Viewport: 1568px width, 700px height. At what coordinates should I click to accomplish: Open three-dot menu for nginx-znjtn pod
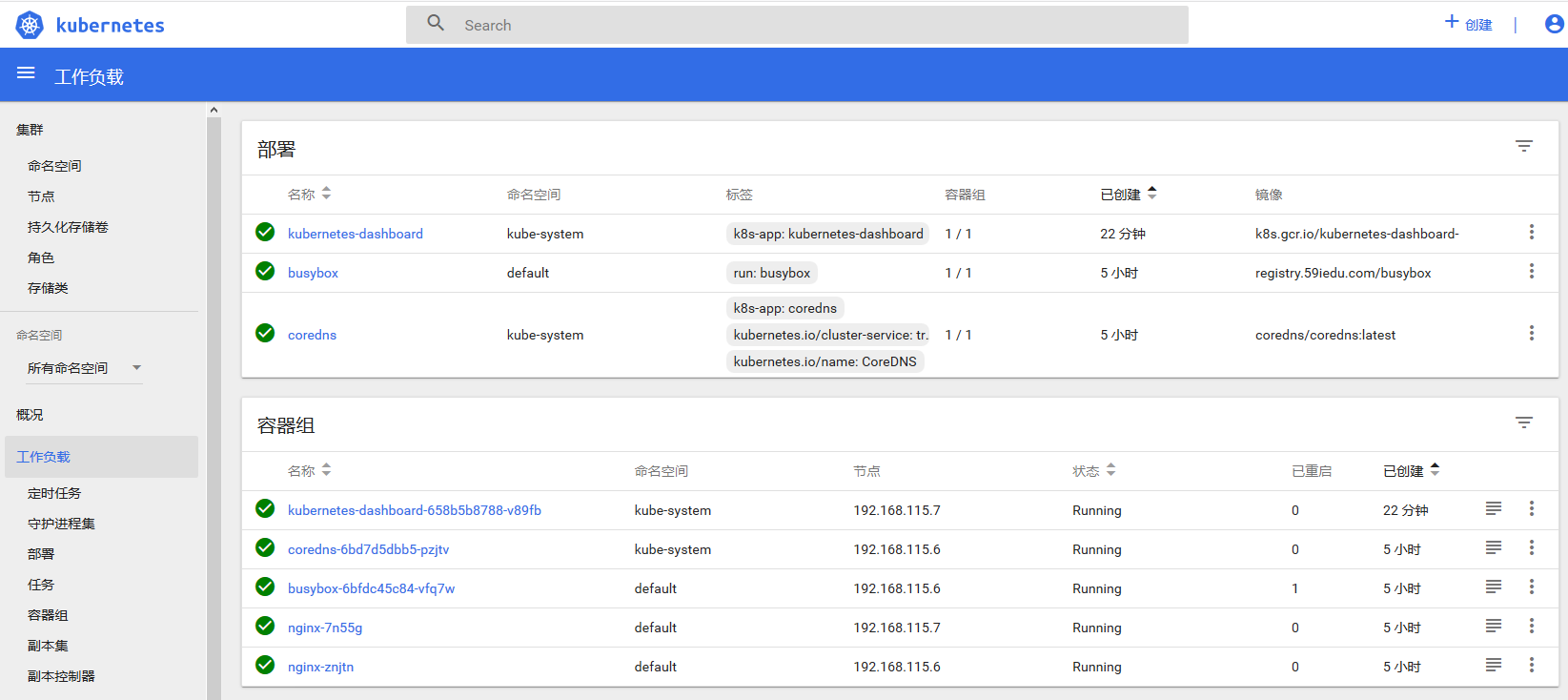click(1531, 666)
